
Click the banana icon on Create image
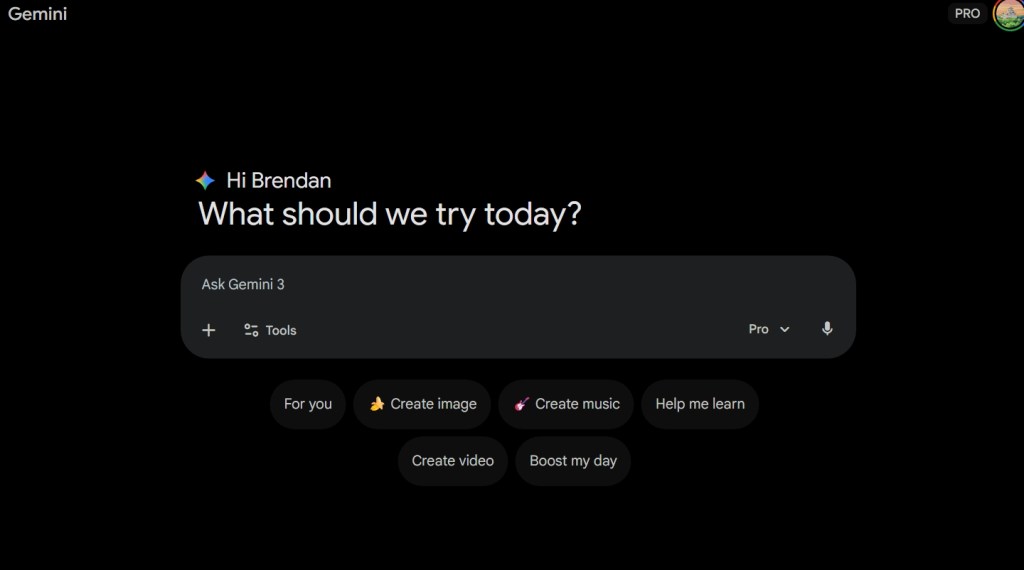tap(377, 404)
